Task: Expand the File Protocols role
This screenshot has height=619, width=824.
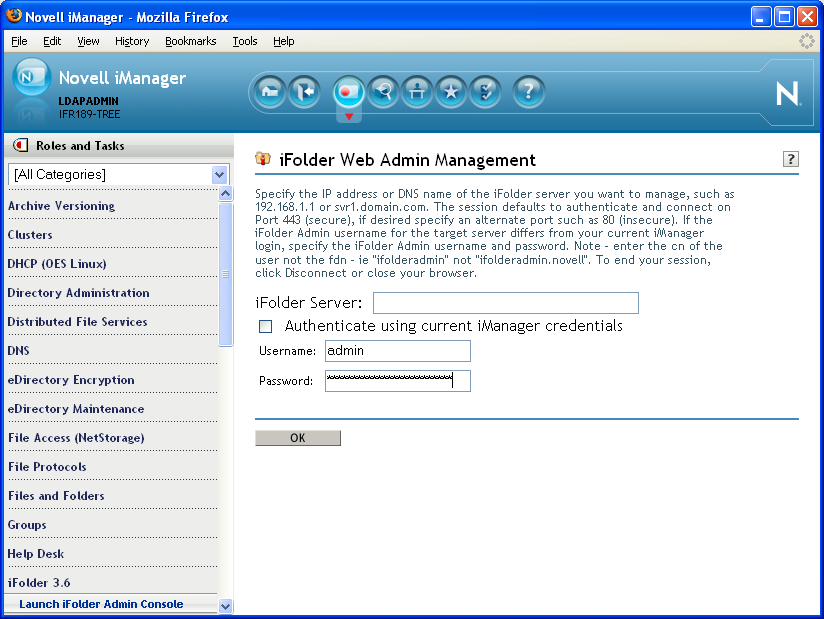Action: click(47, 467)
